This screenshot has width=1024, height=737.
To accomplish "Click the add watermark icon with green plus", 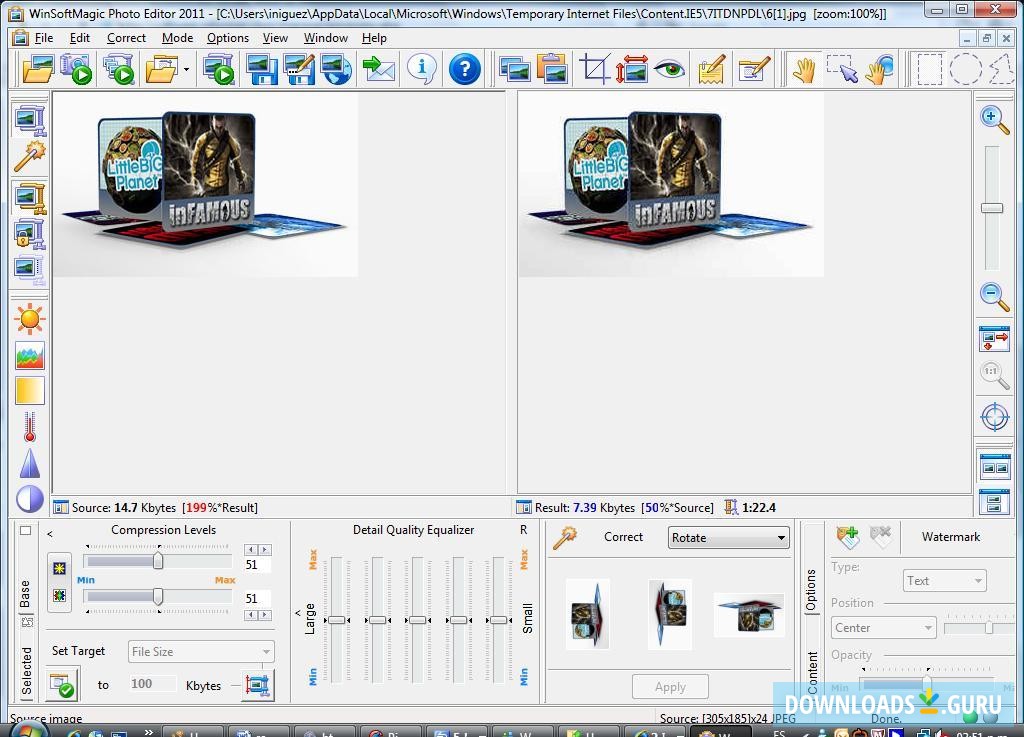I will click(848, 537).
